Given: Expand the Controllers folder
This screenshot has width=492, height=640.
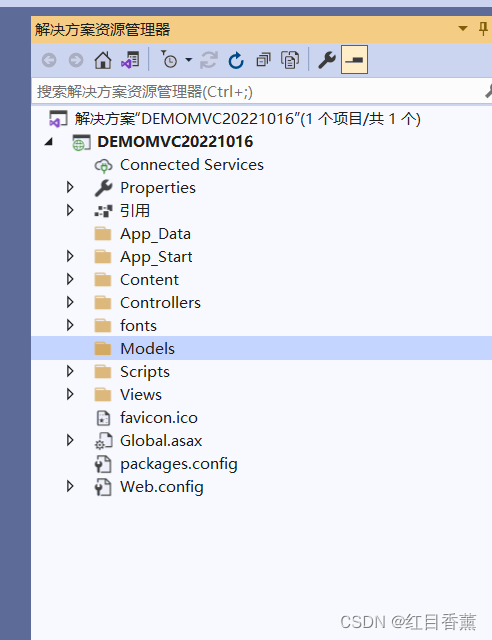Looking at the screenshot, I should pyautogui.click(x=70, y=302).
